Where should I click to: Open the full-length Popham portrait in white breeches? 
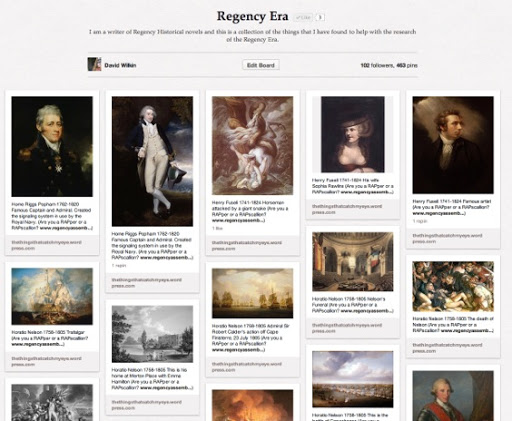pos(152,161)
